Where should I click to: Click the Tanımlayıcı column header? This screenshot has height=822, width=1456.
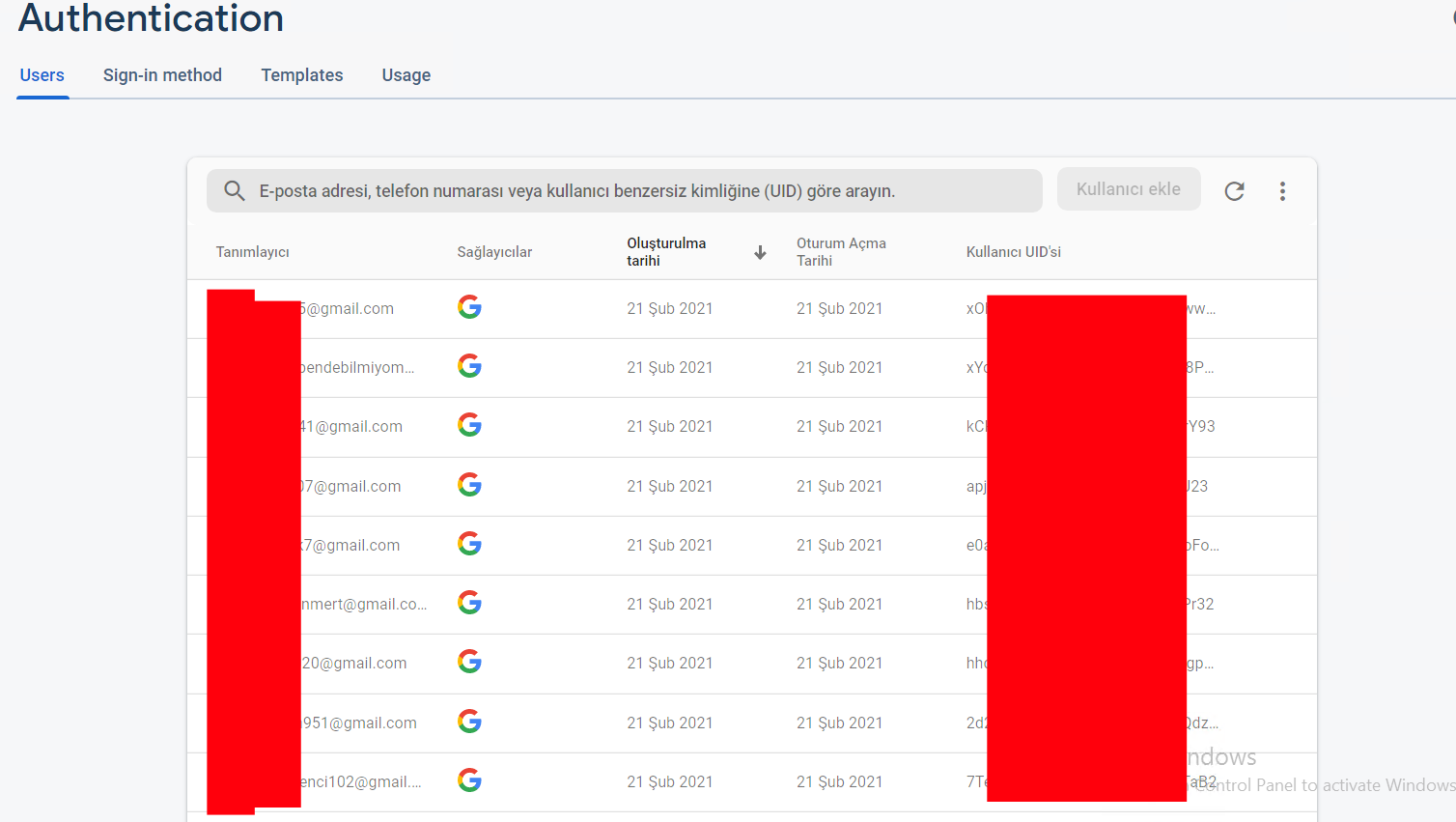coord(253,252)
